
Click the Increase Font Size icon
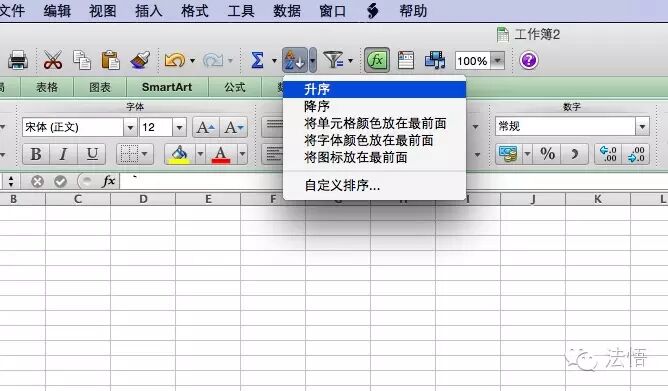(206, 127)
